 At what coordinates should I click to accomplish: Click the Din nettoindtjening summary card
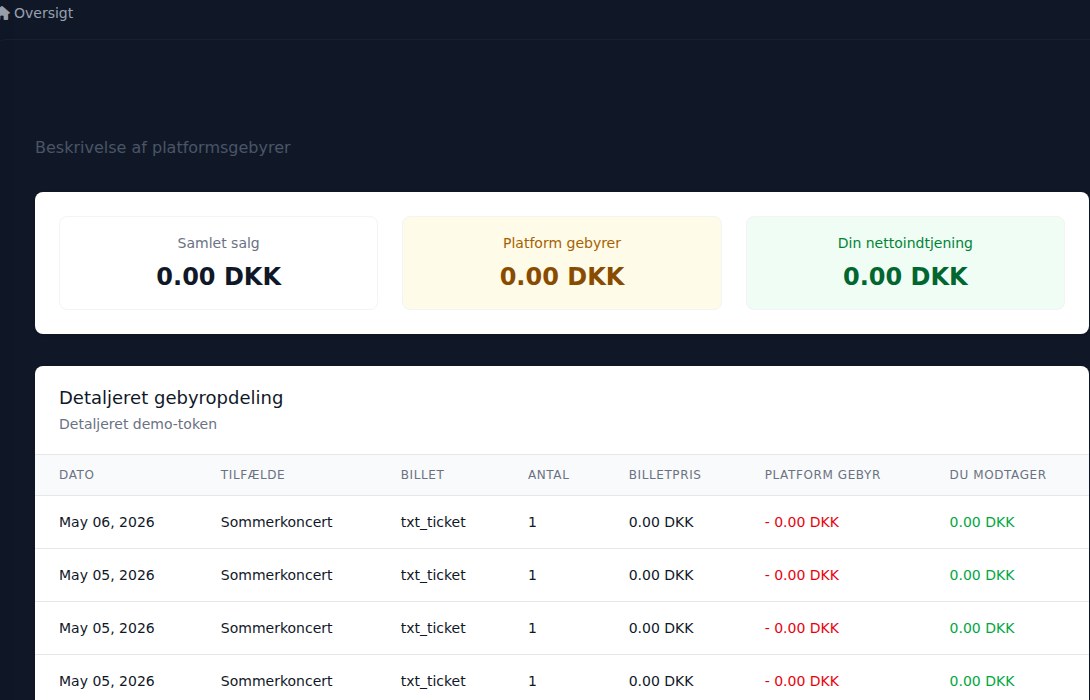point(905,263)
